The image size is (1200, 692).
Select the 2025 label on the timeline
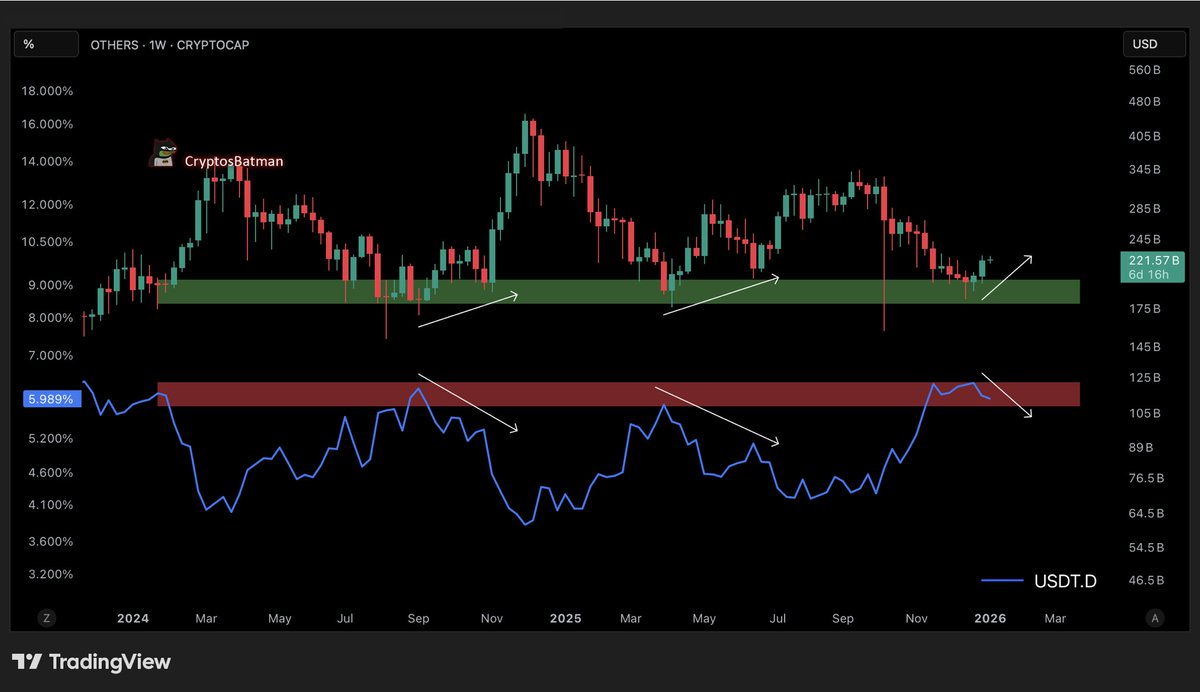[x=565, y=618]
